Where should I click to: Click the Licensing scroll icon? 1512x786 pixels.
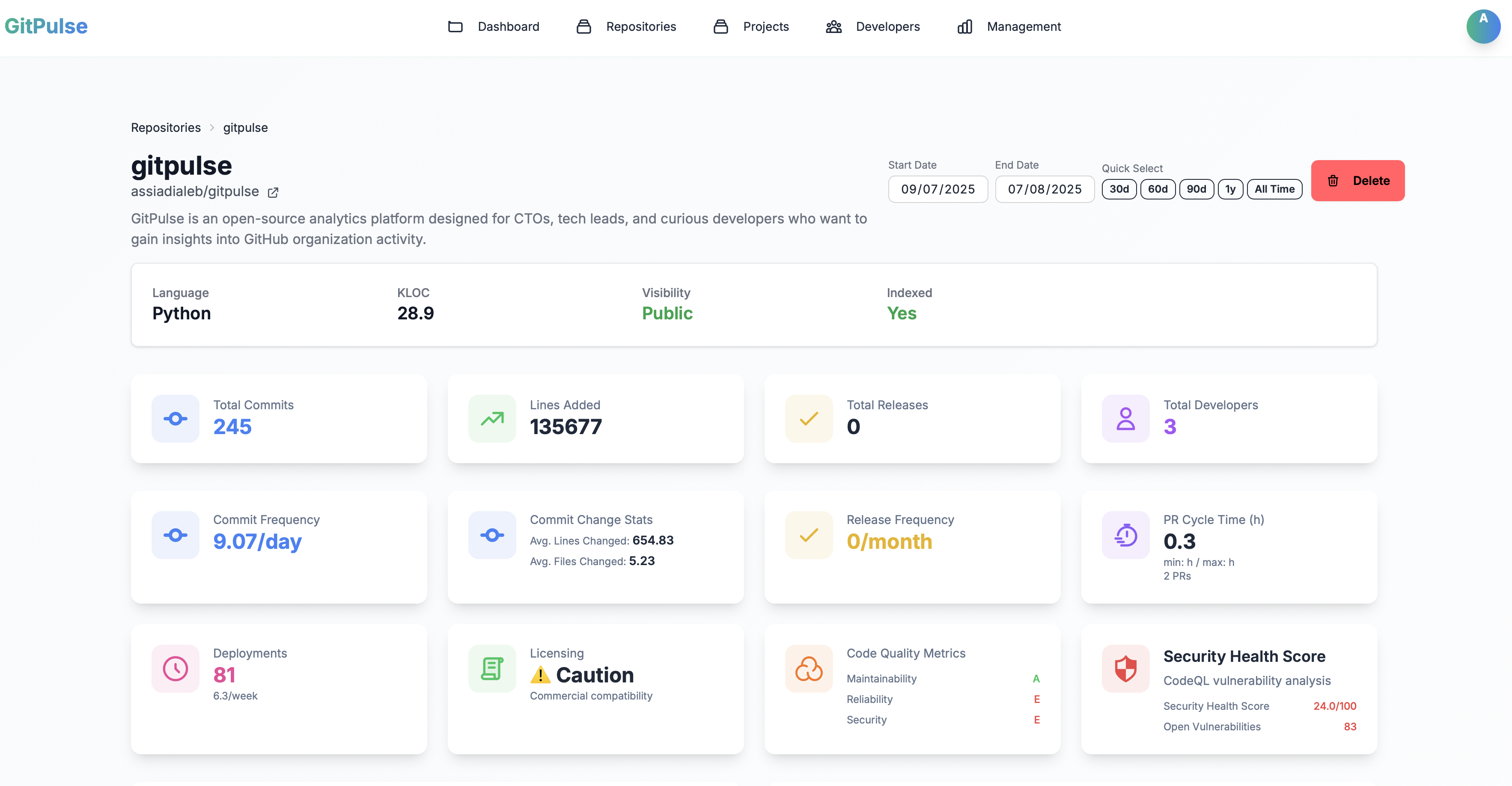(x=492, y=669)
